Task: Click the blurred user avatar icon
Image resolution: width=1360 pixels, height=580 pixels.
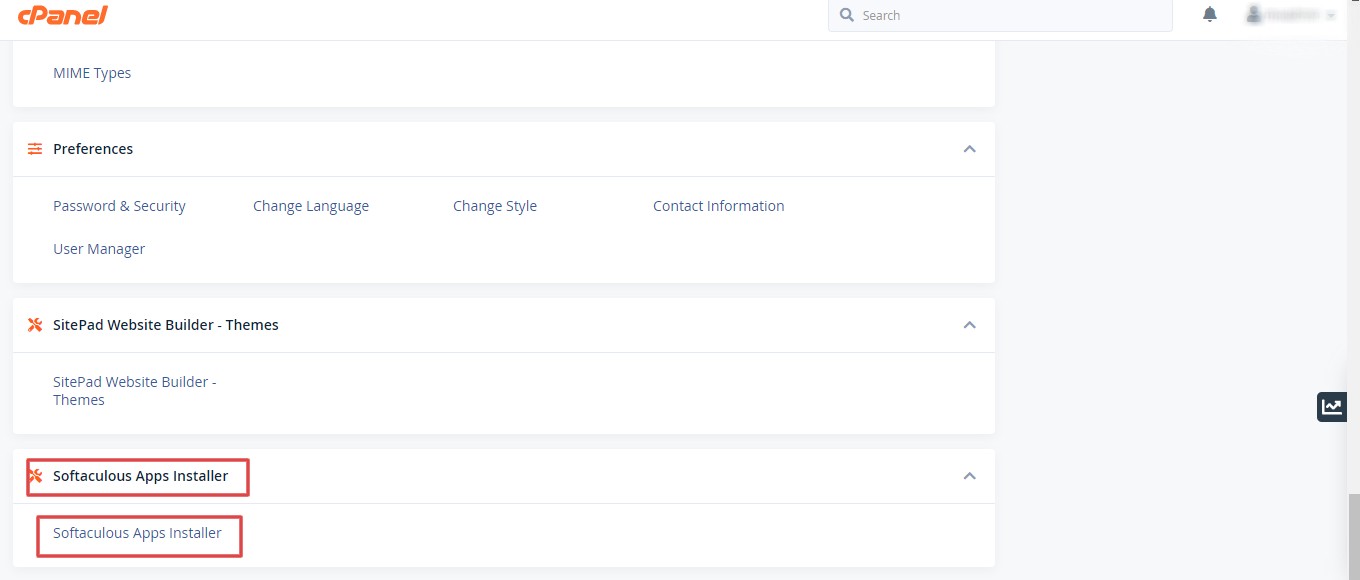Action: pyautogui.click(x=1254, y=14)
